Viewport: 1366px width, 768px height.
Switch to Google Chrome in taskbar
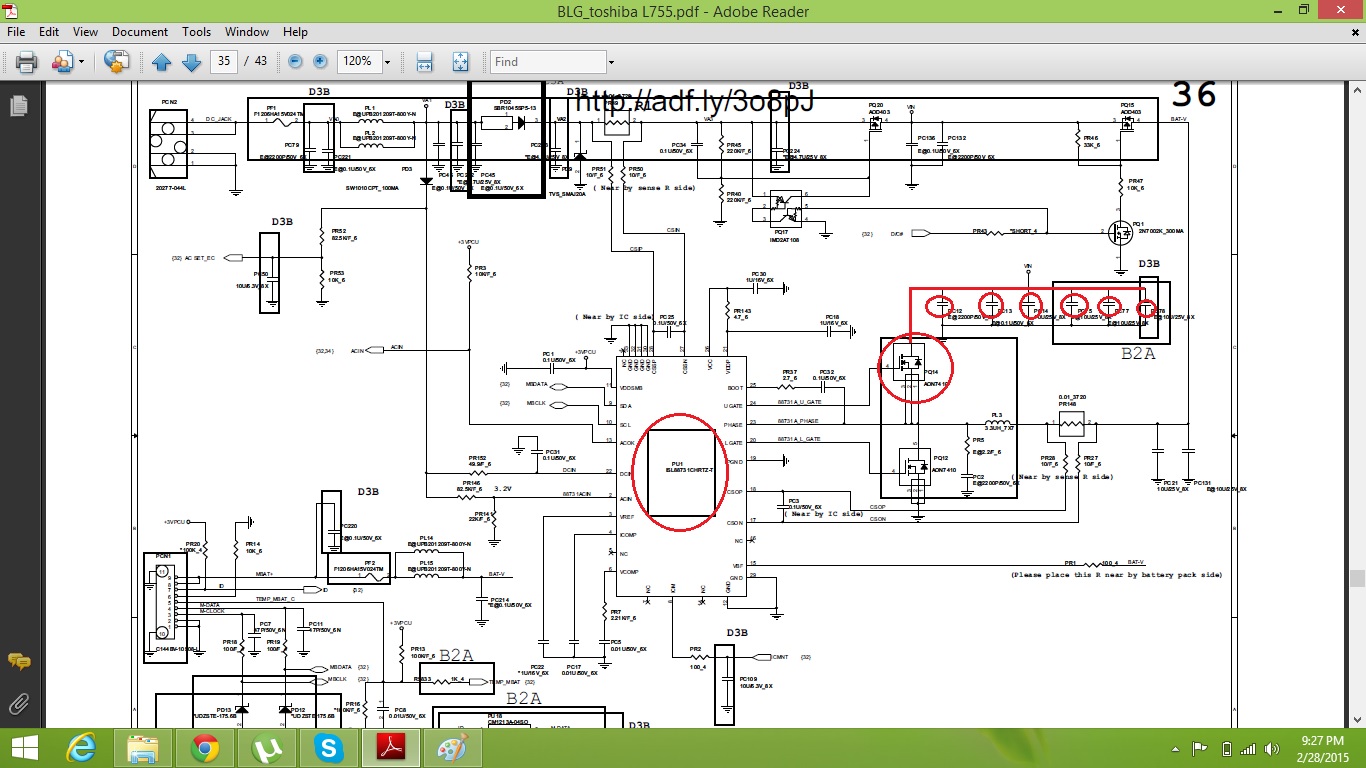click(205, 747)
